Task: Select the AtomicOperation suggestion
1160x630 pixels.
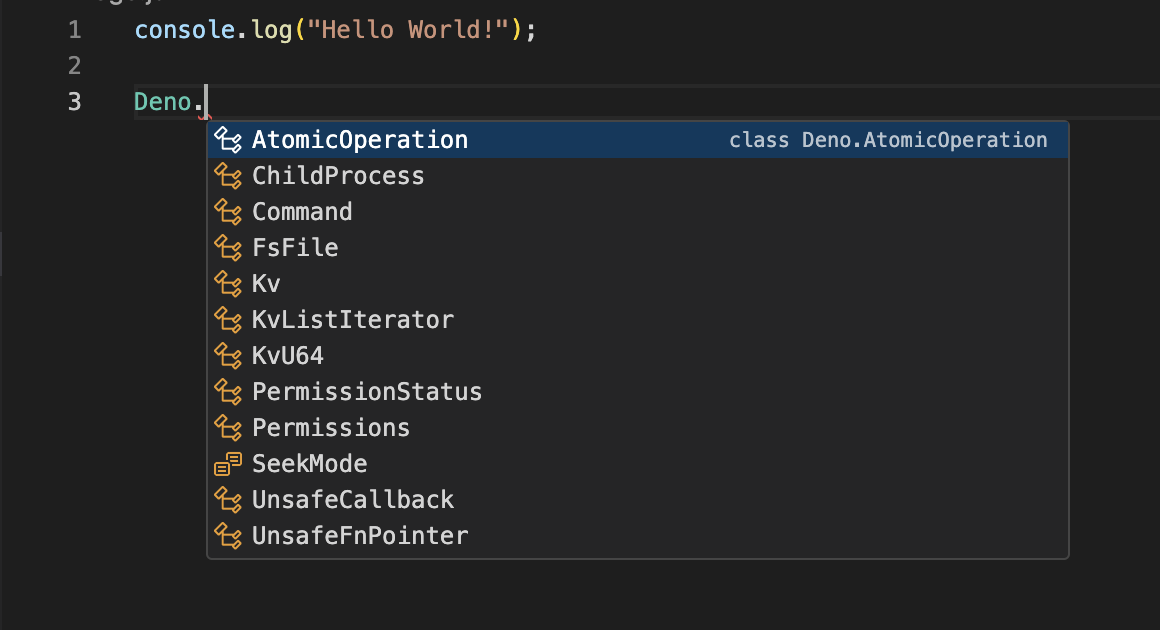Action: [x=360, y=140]
